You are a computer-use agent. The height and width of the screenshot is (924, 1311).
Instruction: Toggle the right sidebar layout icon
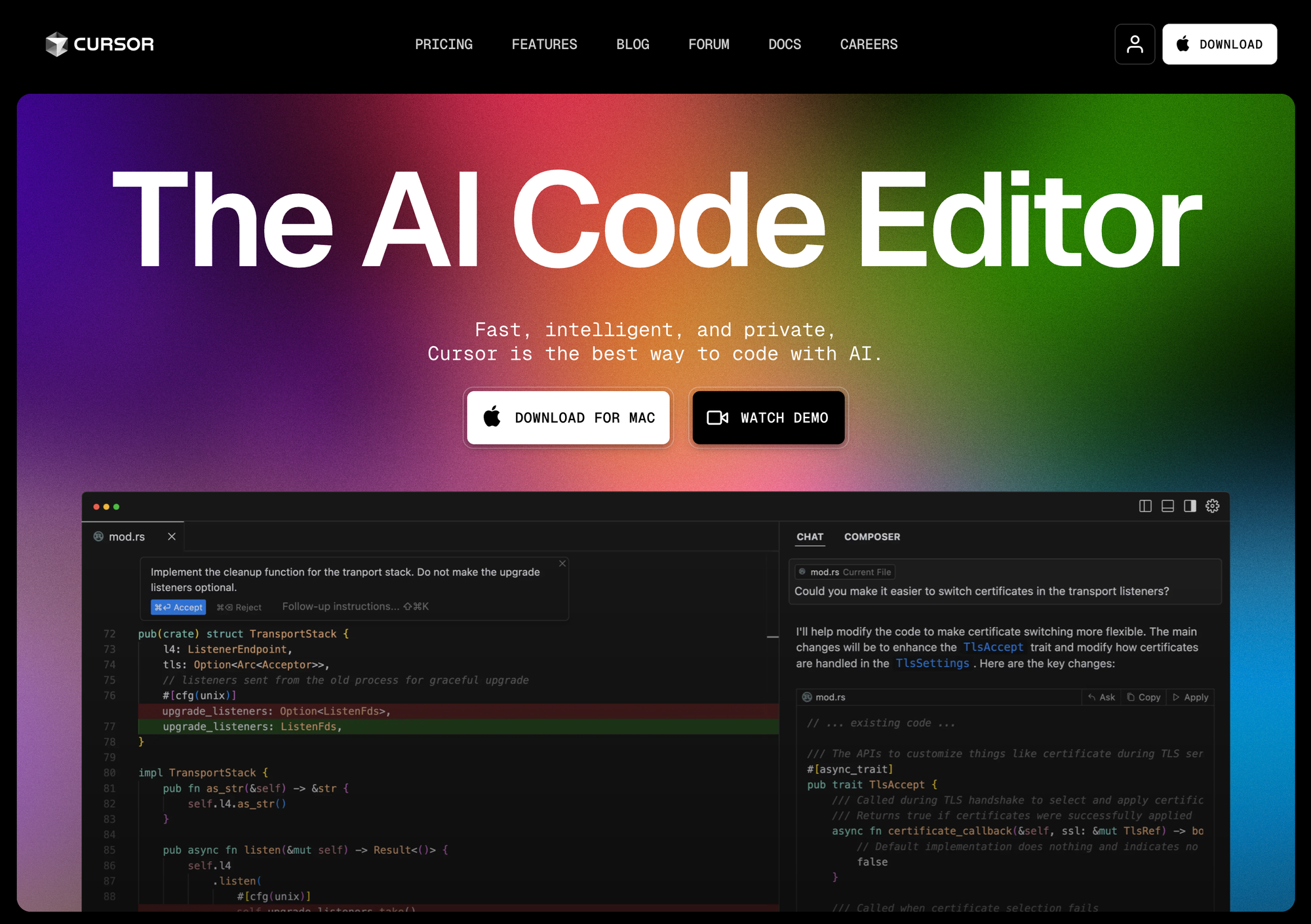click(1190, 506)
